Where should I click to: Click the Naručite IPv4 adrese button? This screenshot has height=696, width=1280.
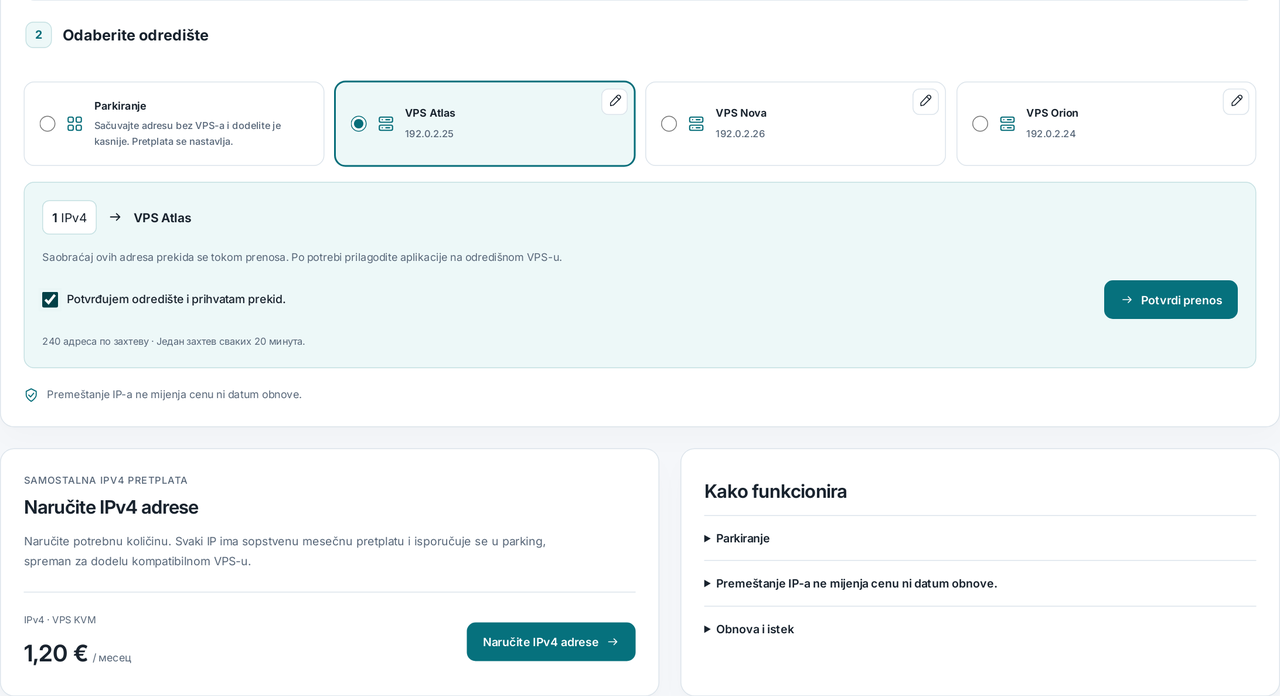tap(551, 642)
